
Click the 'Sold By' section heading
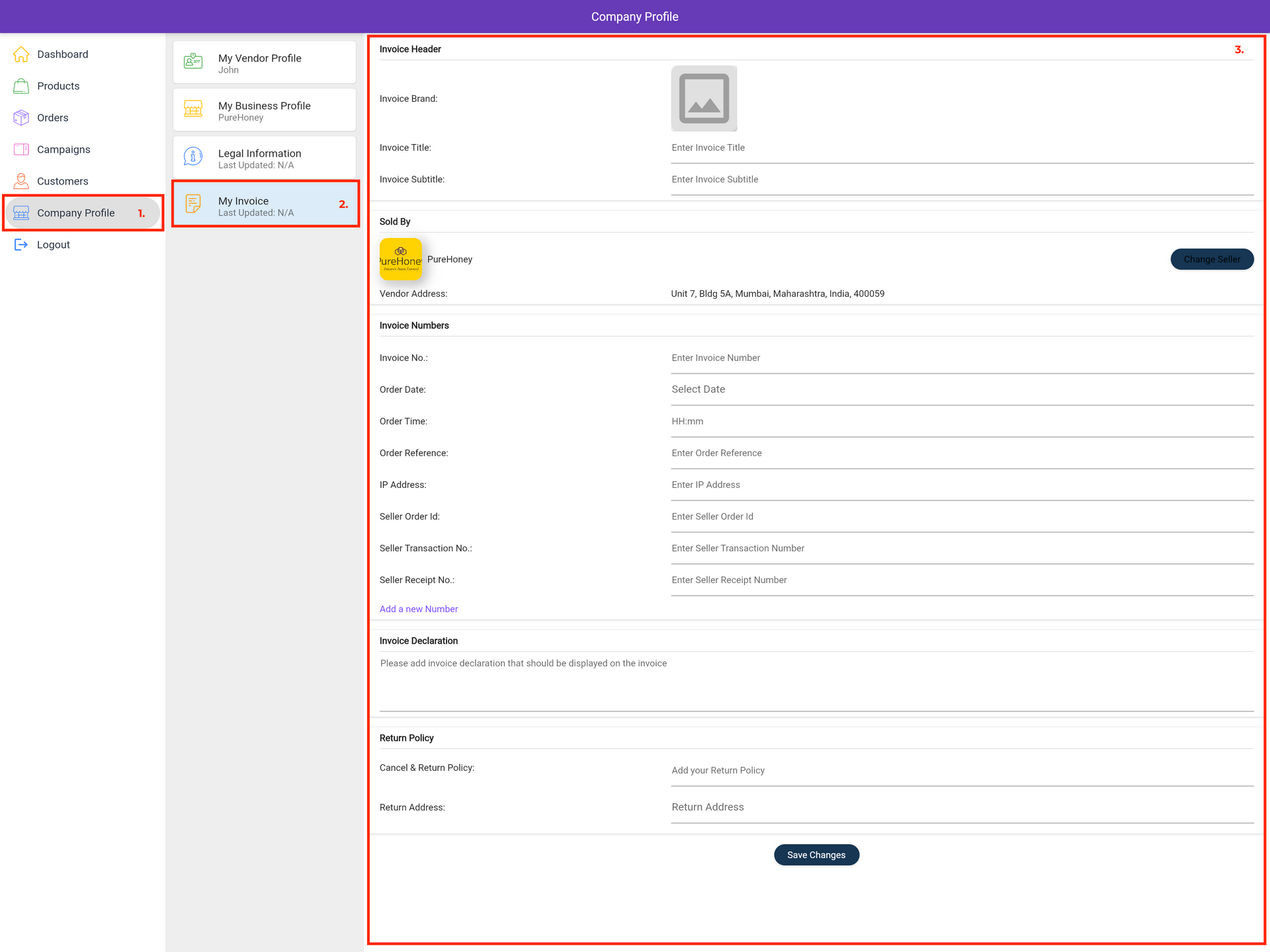point(395,221)
